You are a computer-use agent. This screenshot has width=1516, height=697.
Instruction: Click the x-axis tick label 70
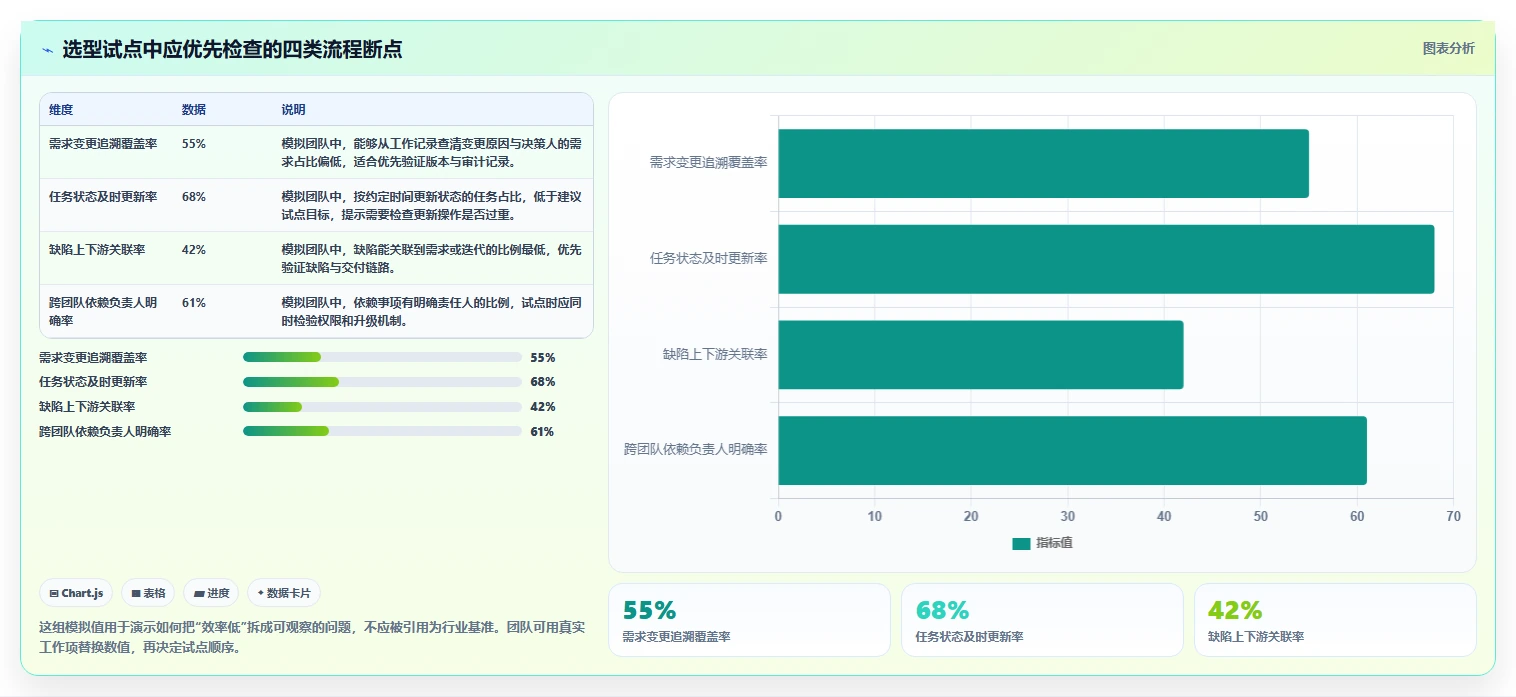tap(1453, 517)
